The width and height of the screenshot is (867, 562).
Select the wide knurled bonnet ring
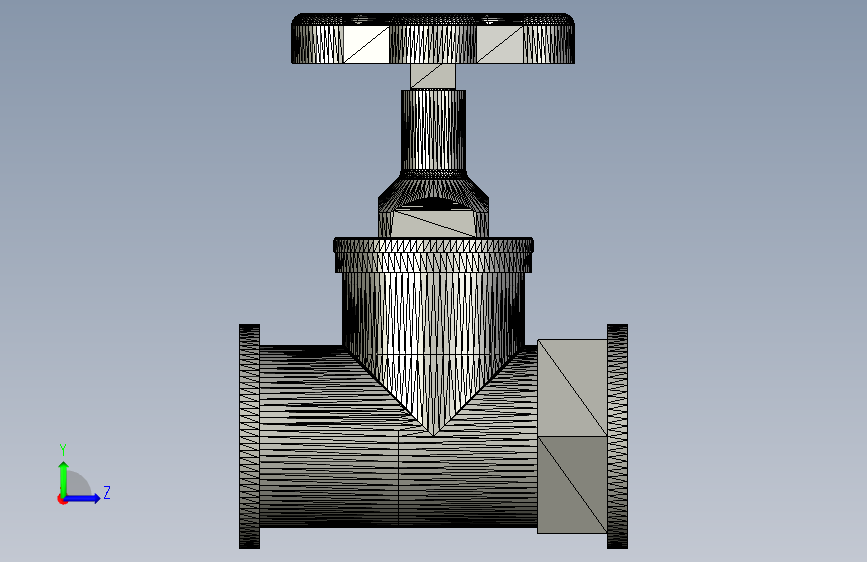click(x=433, y=255)
